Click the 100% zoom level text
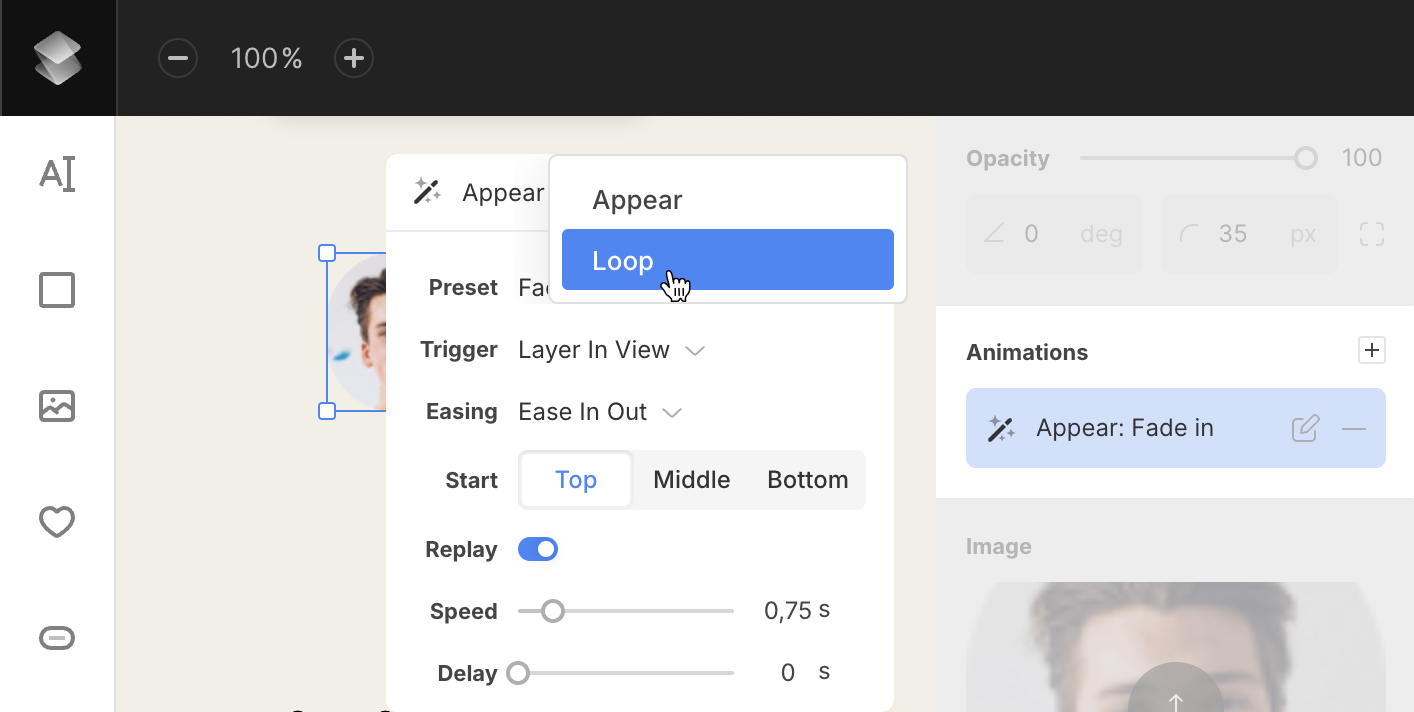The width and height of the screenshot is (1414, 712). (x=266, y=59)
